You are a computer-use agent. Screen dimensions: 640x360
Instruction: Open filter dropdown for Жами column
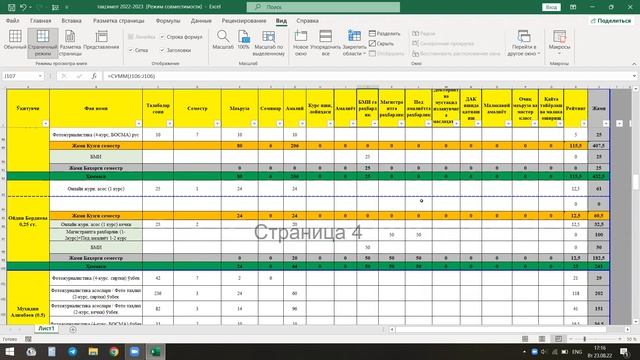[606, 124]
